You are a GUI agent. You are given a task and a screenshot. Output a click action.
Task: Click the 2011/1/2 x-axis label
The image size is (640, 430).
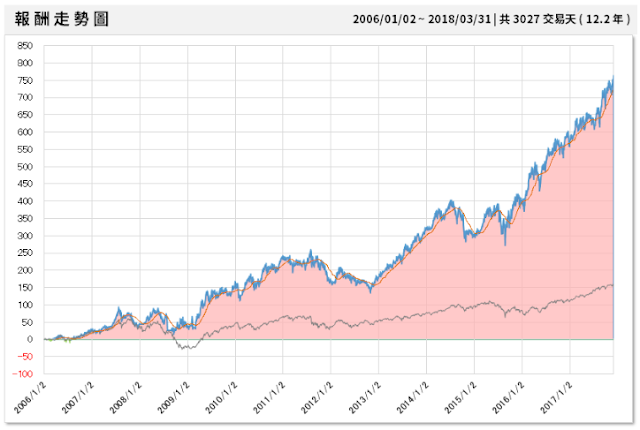pos(269,398)
